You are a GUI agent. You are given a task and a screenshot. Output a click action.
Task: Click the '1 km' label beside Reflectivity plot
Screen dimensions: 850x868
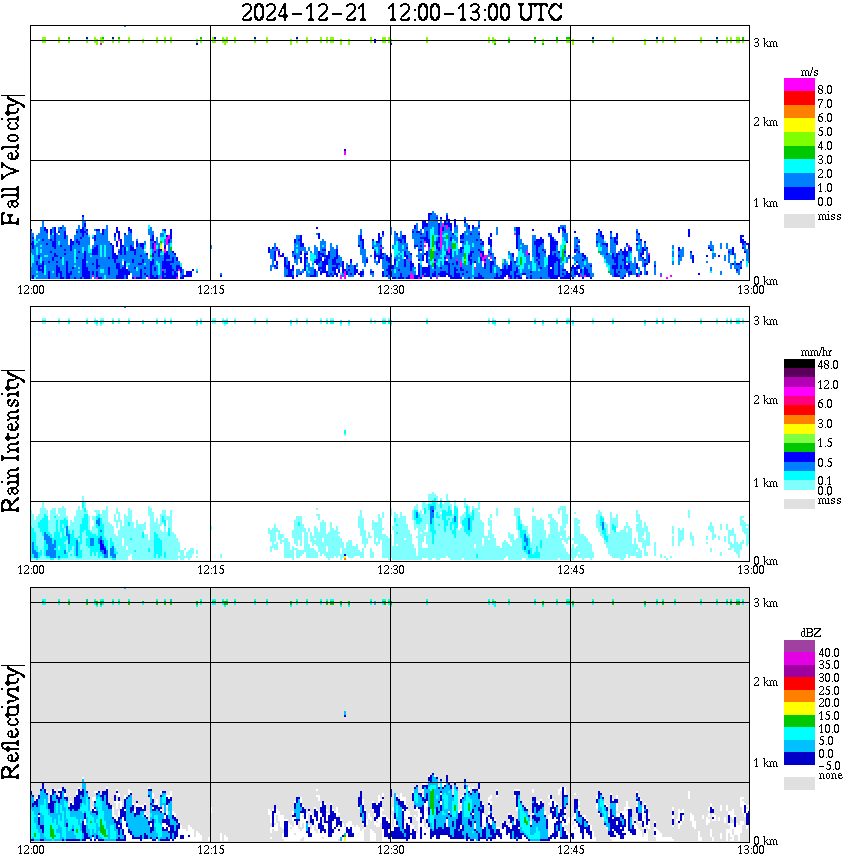(766, 763)
